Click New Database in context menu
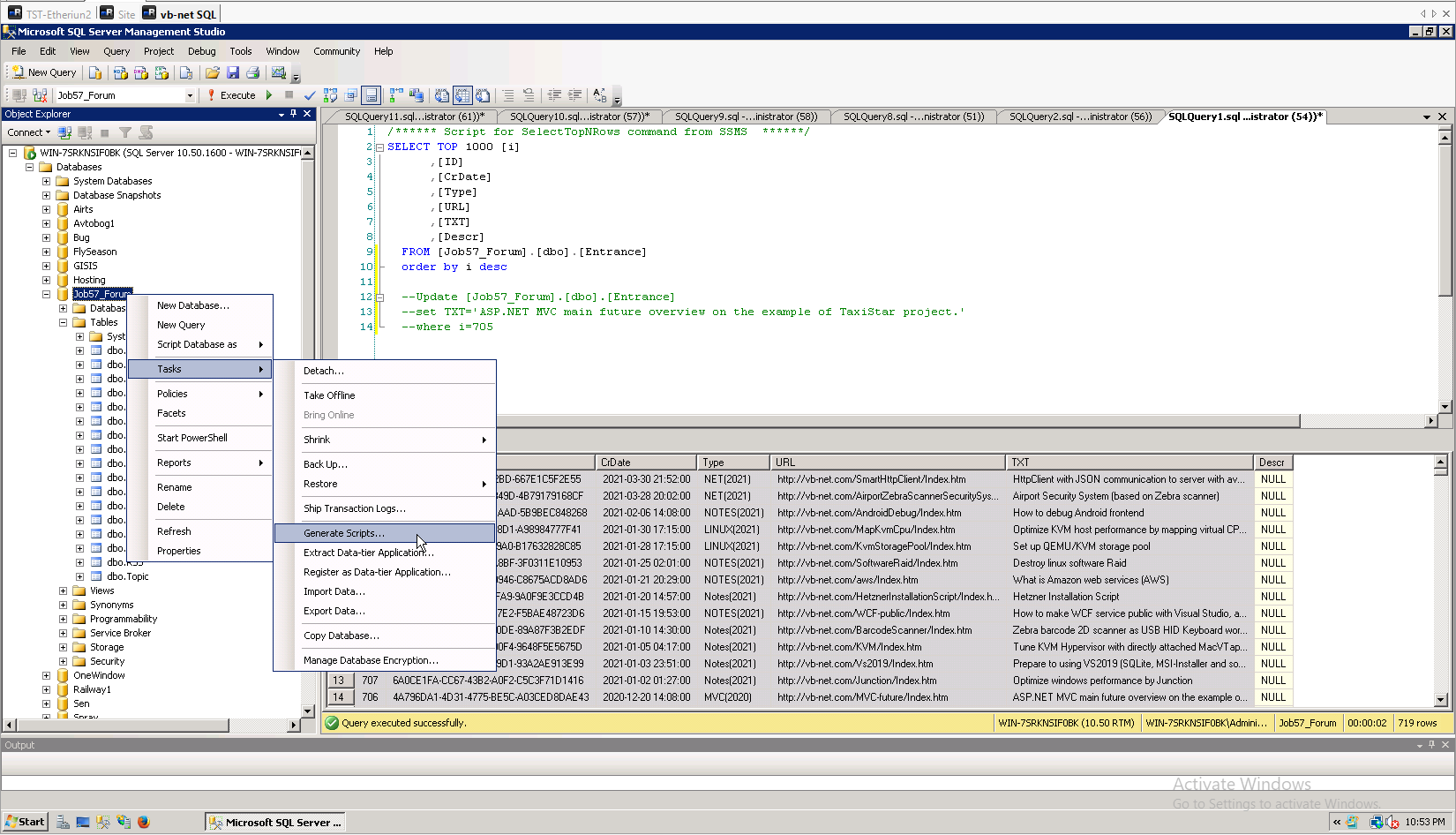The width and height of the screenshot is (1456, 835). [x=200, y=305]
